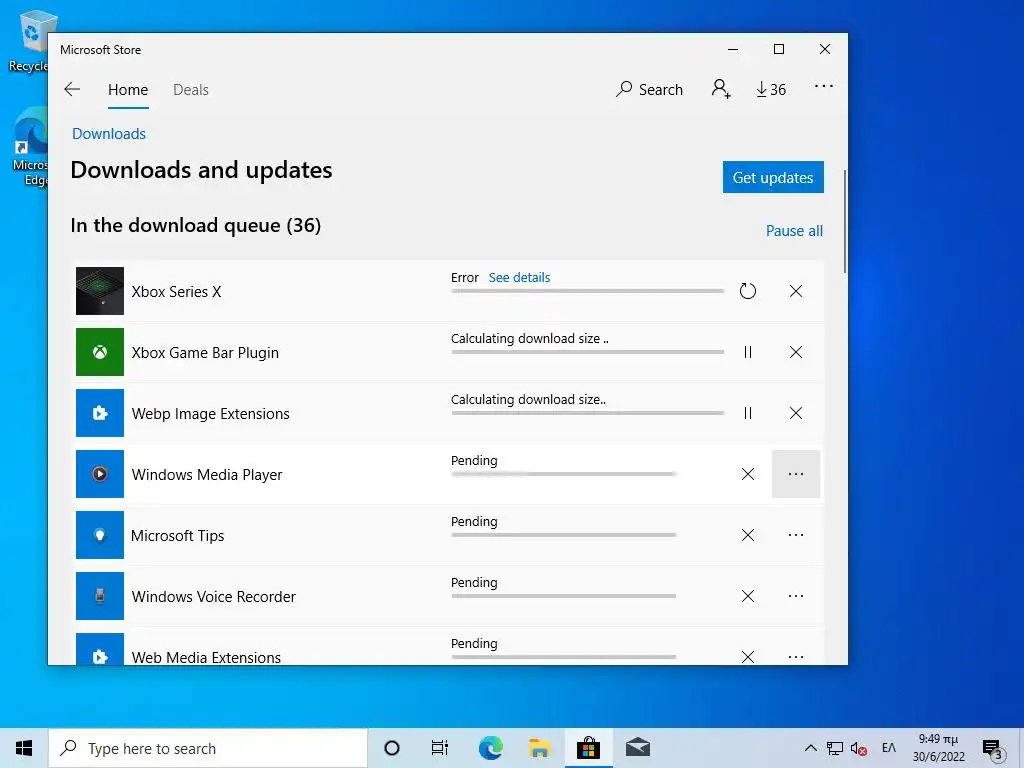This screenshot has height=768, width=1024.
Task: Open Cortana from the taskbar
Action: 392,748
